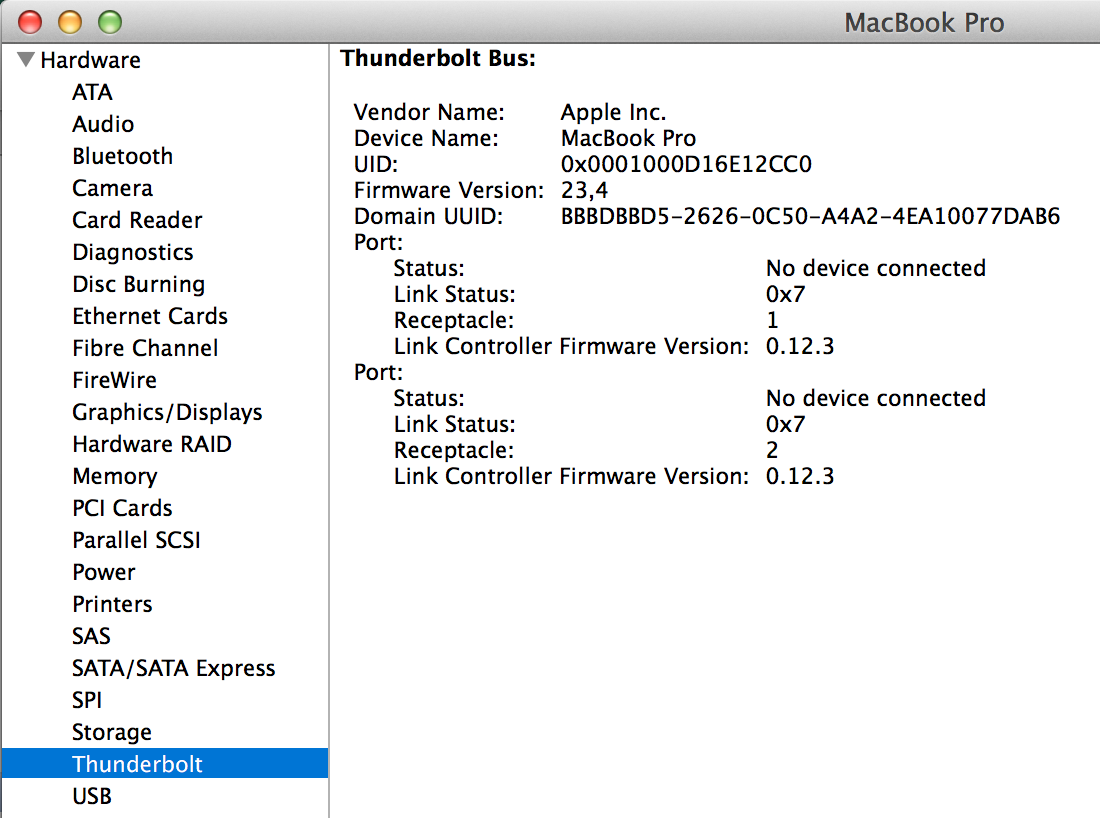This screenshot has height=818, width=1100.
Task: Zoom window with the green button
Action: pos(109,22)
